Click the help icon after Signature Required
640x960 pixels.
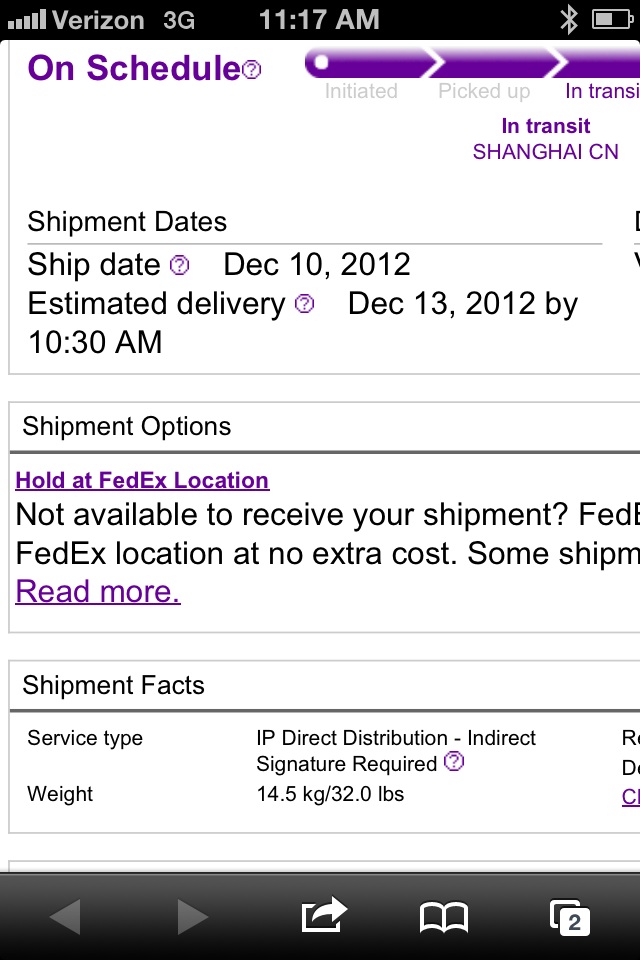click(454, 763)
